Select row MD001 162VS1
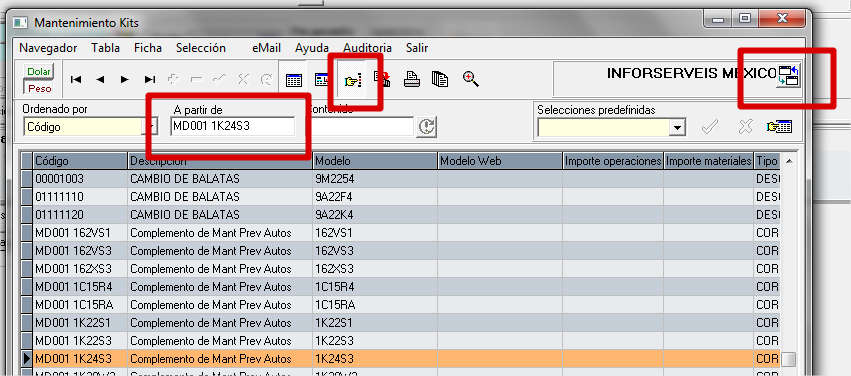The height and width of the screenshot is (376, 851). 400,233
